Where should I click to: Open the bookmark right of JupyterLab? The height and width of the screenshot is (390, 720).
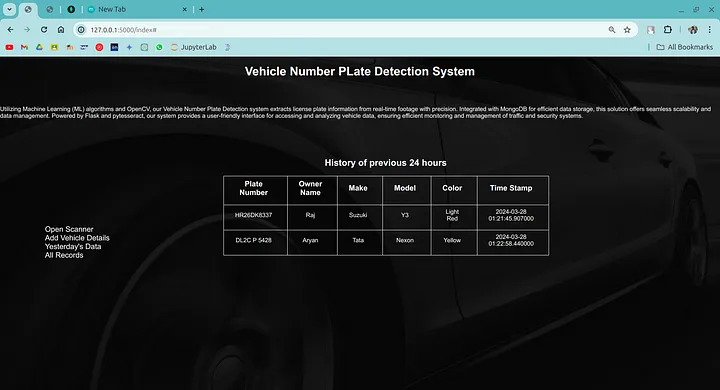click(x=227, y=47)
